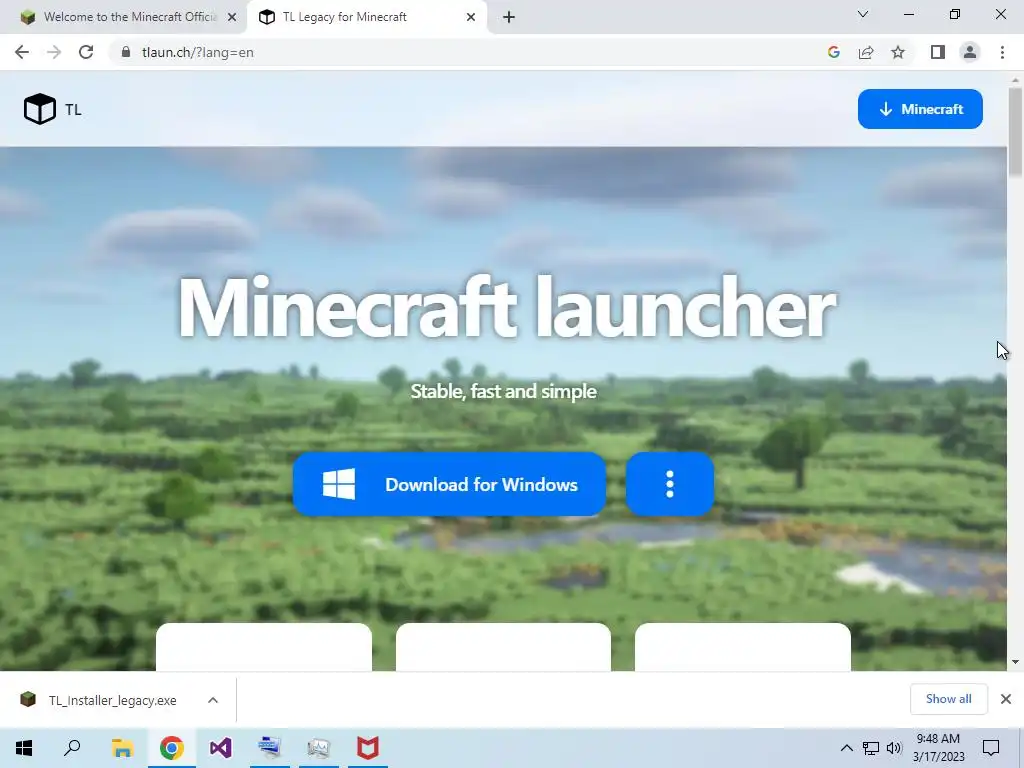1024x768 pixels.
Task: Open the computer window app in taskbar
Action: tap(270, 748)
